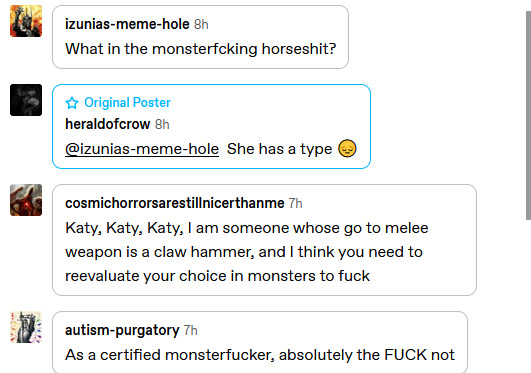
Task: Click the Original Poster label
Action: pos(127,103)
